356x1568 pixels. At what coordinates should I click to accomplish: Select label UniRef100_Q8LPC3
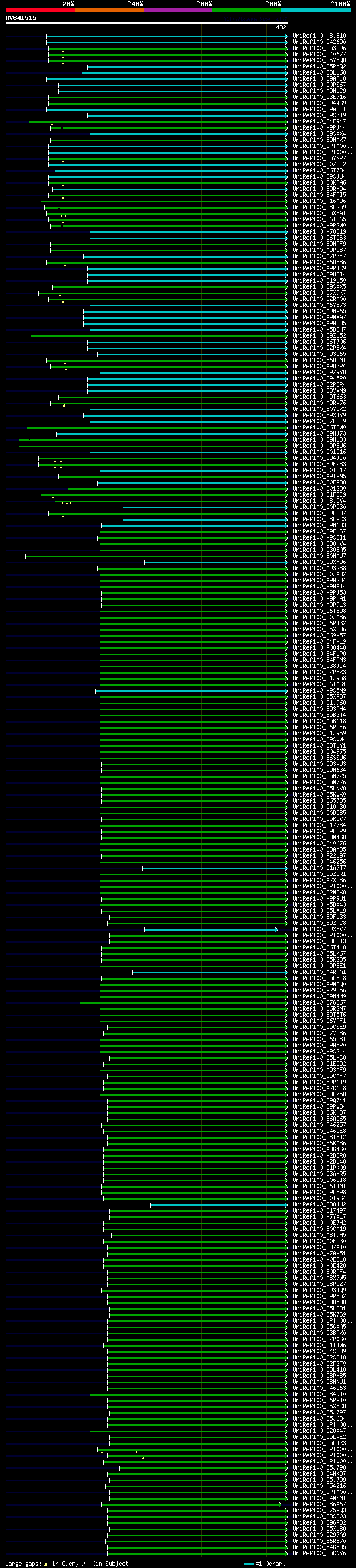319,519
